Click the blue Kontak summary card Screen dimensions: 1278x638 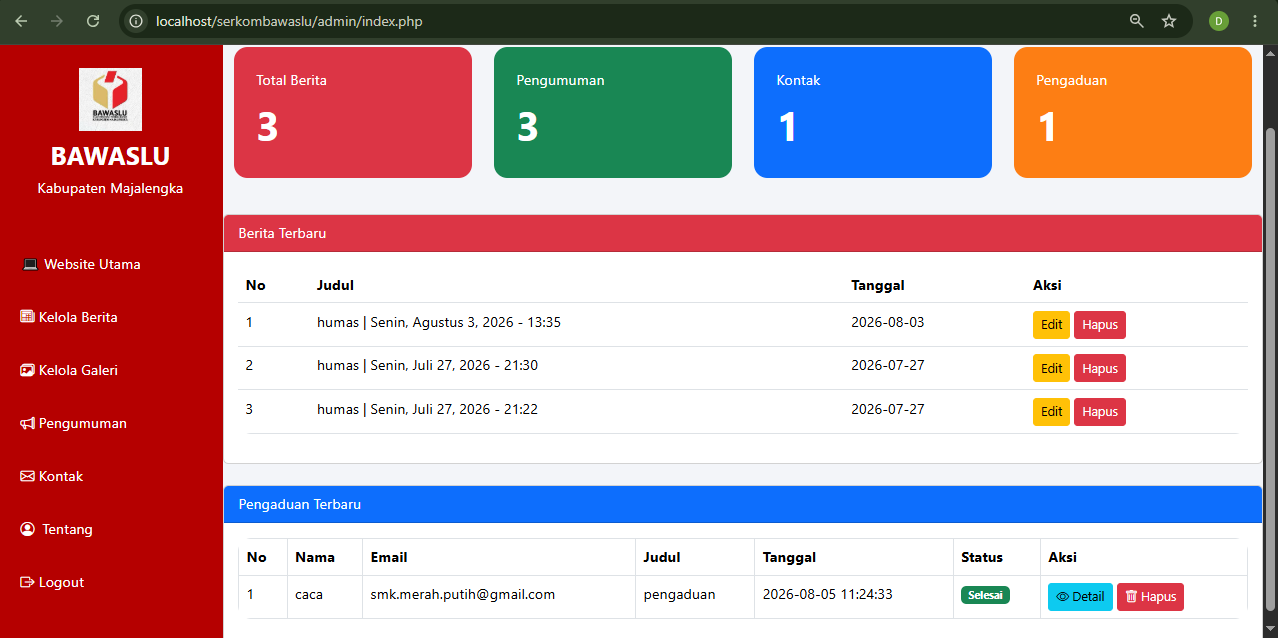[873, 112]
